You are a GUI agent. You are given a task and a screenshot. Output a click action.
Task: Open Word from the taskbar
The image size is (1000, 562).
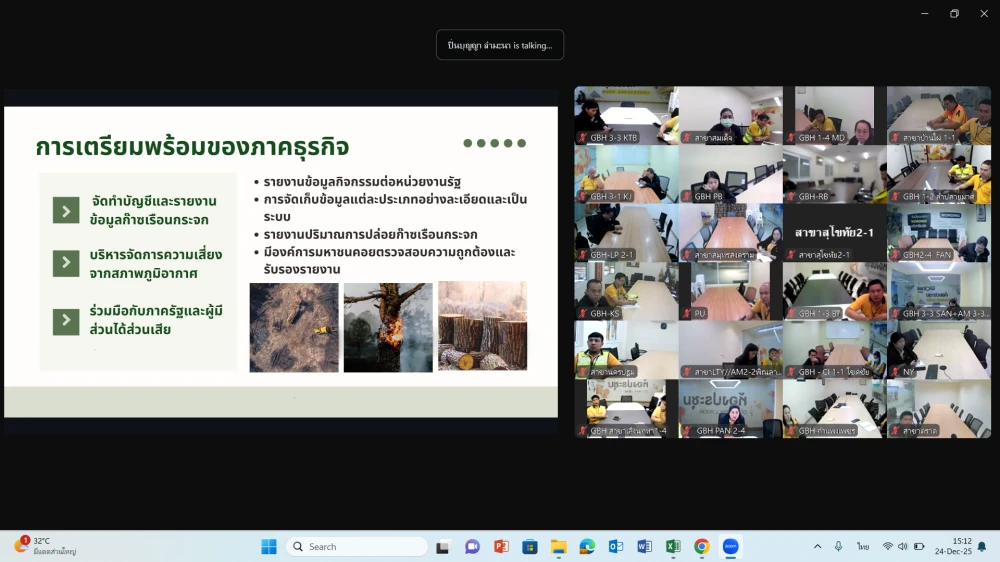(645, 547)
